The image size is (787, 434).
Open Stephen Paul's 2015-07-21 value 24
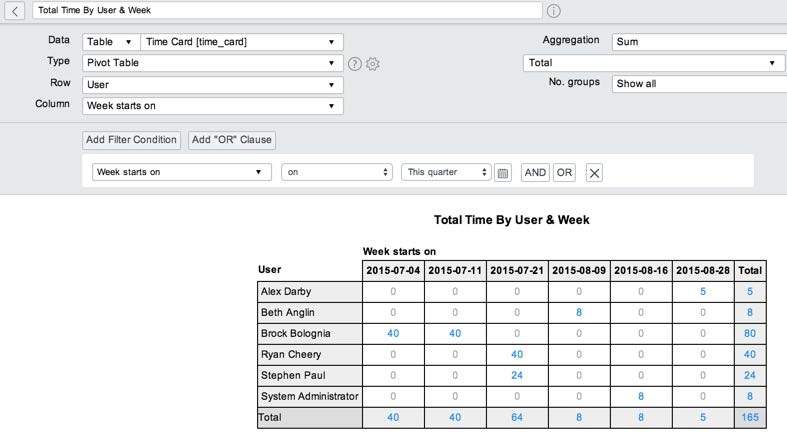[517, 375]
